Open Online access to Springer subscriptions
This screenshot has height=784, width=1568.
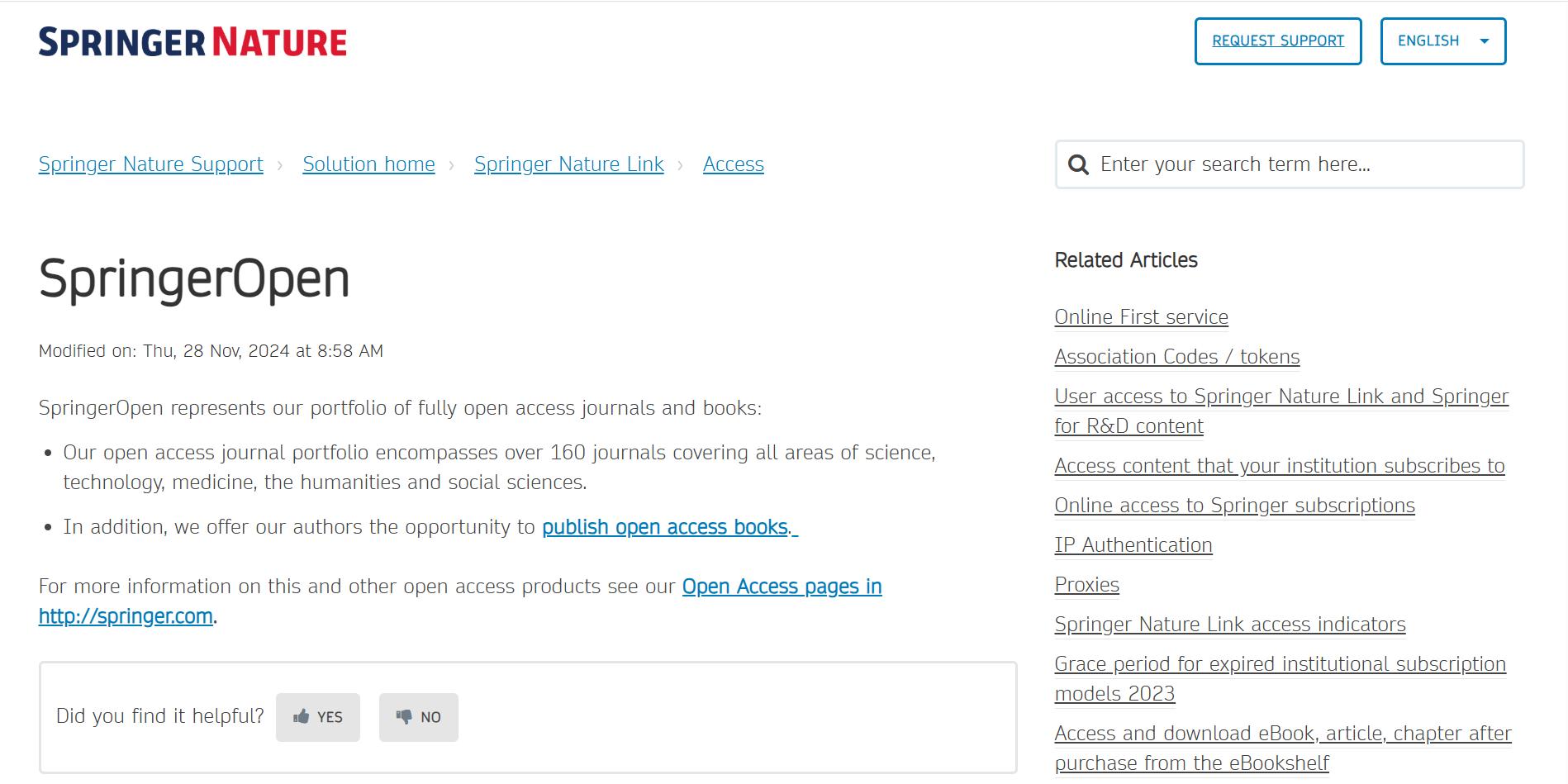click(1234, 506)
